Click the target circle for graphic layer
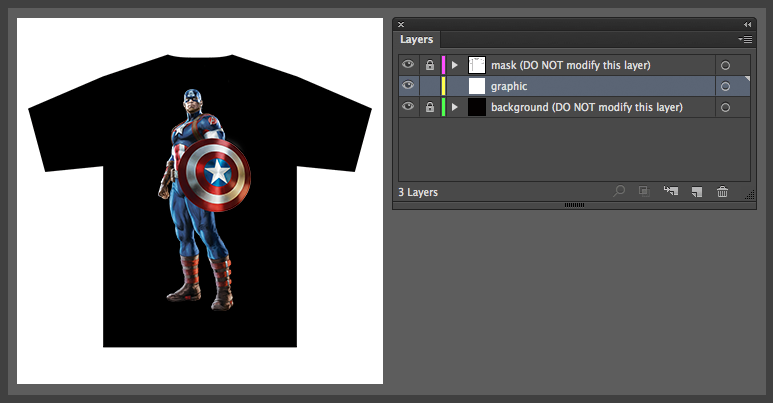 point(725,86)
